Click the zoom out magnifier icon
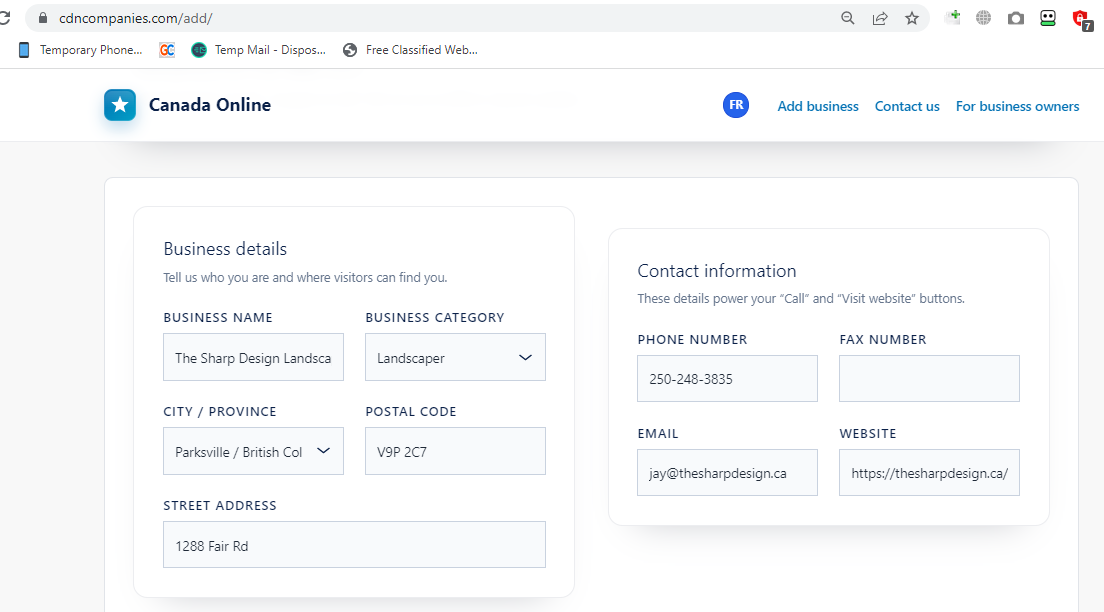This screenshot has width=1104, height=612. point(848,18)
